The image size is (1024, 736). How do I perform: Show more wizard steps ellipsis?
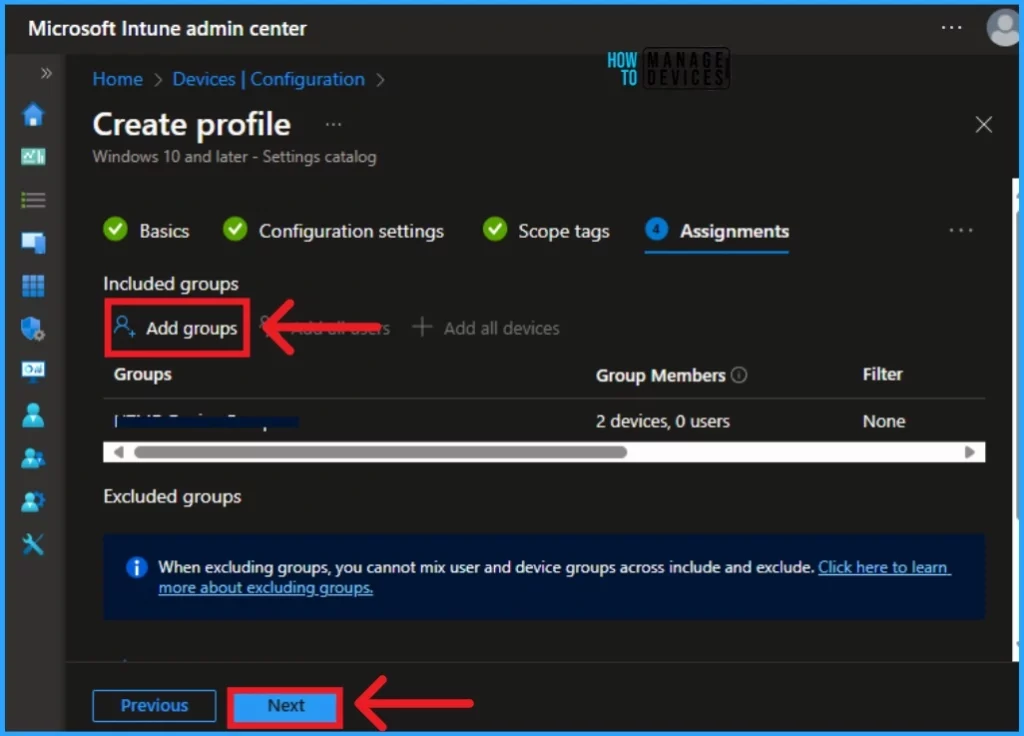point(961,231)
